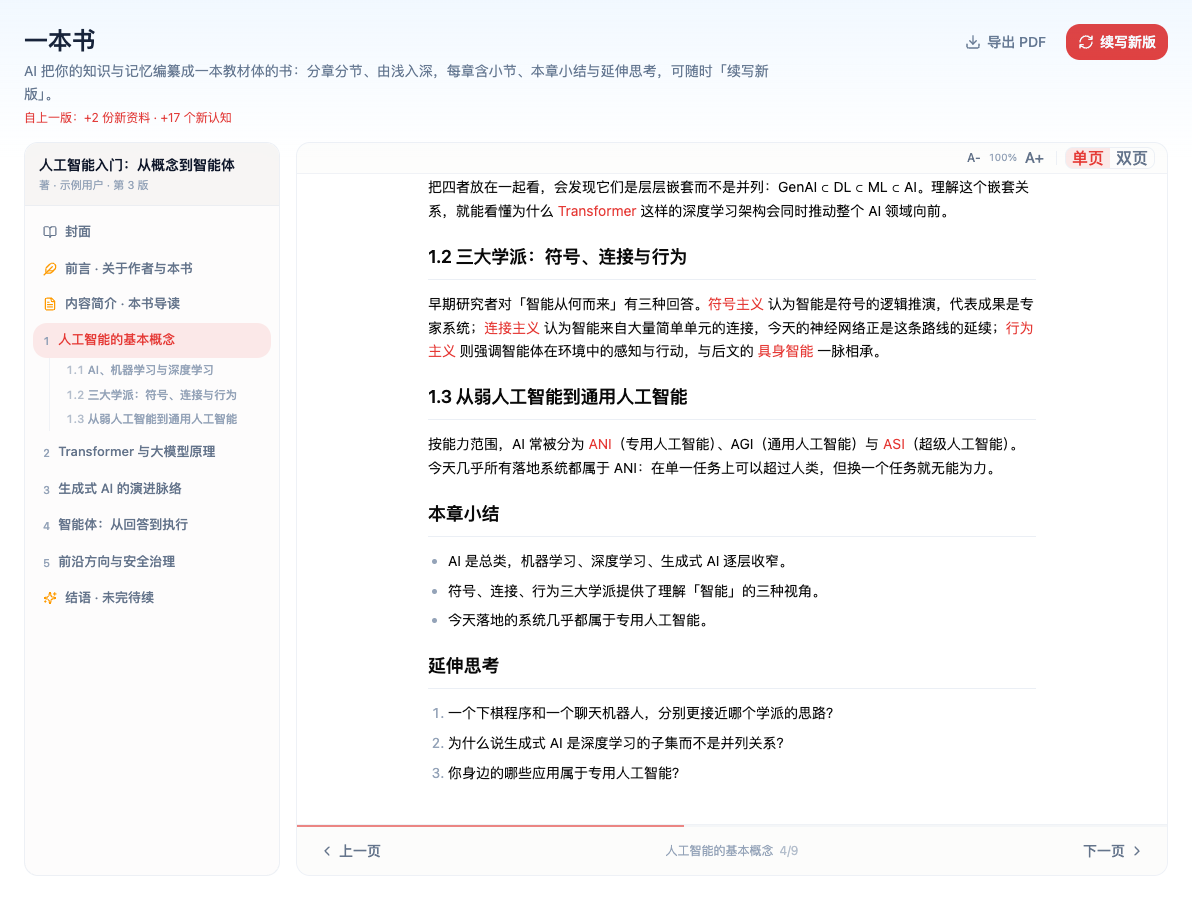Click update note +2 份新资料 · +17 个新认知
The width and height of the screenshot is (1192, 900).
[x=128, y=118]
